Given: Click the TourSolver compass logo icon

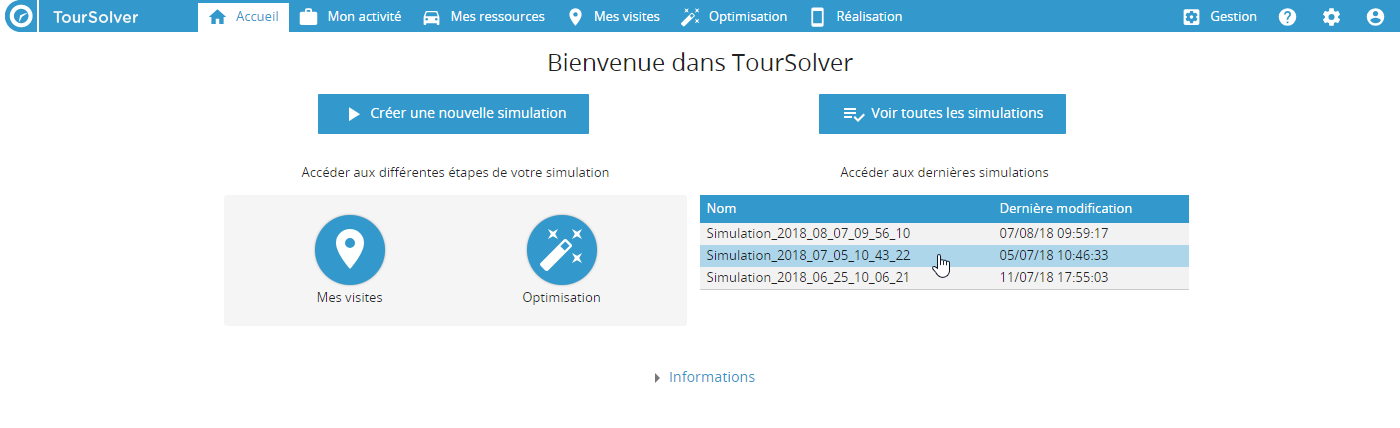Looking at the screenshot, I should [19, 16].
